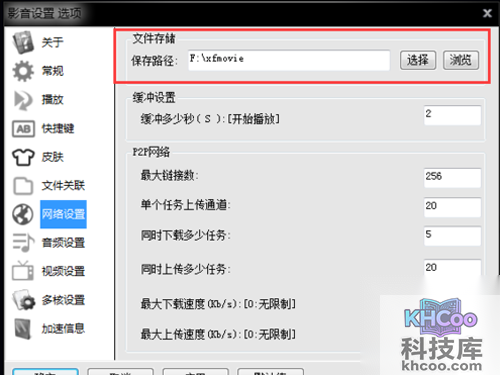The width and height of the screenshot is (500, 375).
Task: Click the buffer seconds field showing 2
Action: 452,115
